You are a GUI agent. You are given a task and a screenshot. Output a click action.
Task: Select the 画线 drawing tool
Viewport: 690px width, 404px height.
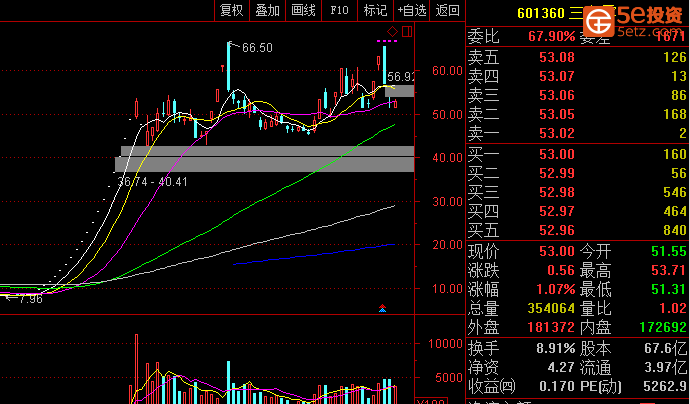click(303, 10)
